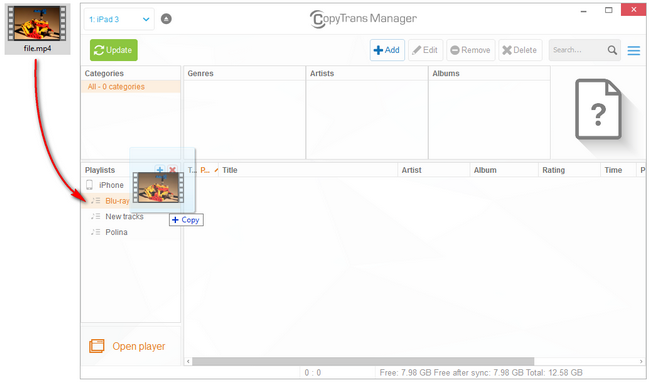Viewport: 650px width, 382px height.
Task: Minimize the CopyTrans Manager window
Action: (584, 10)
